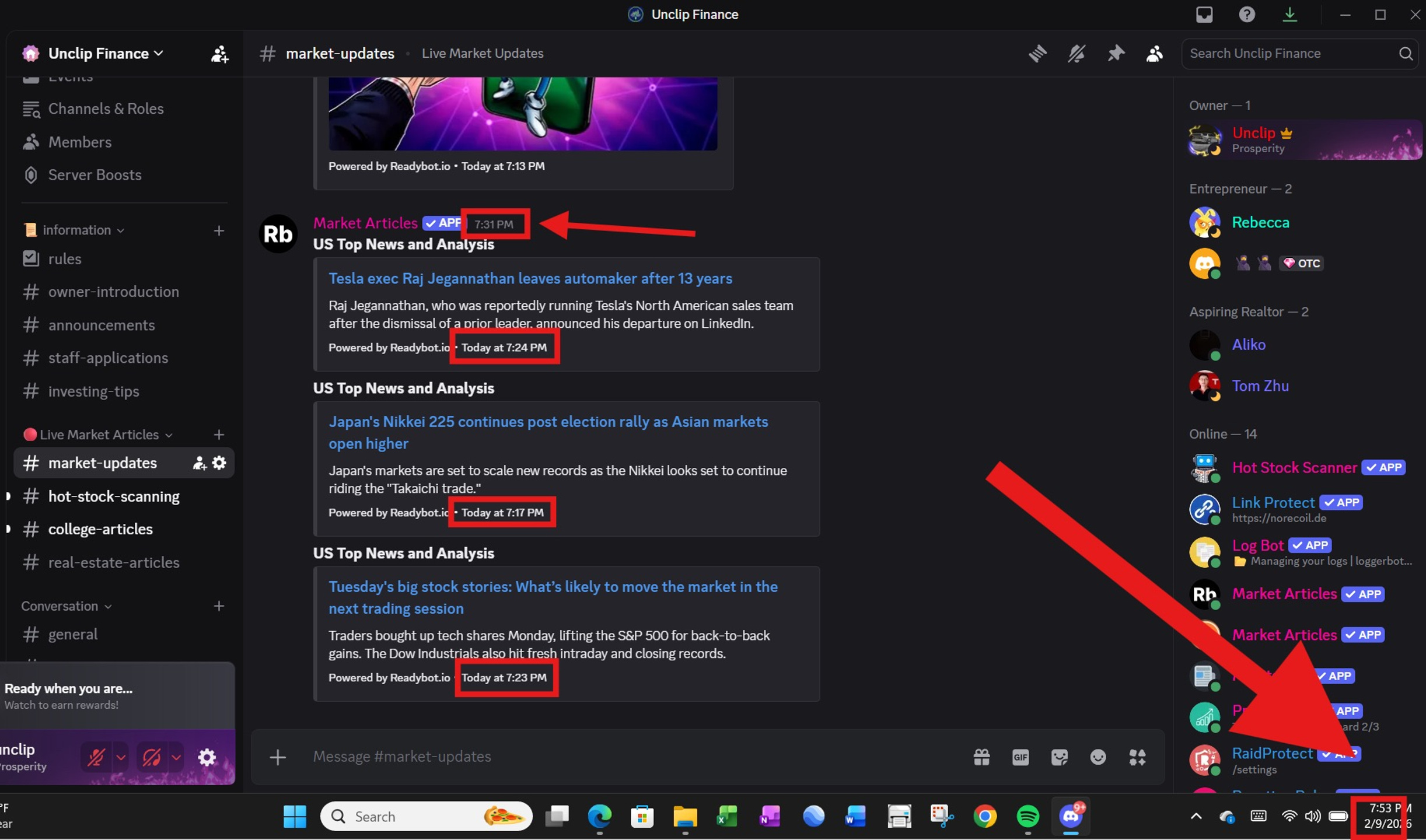The width and height of the screenshot is (1426, 840).
Task: Open Tuesday's big stock stories link
Action: tap(553, 597)
